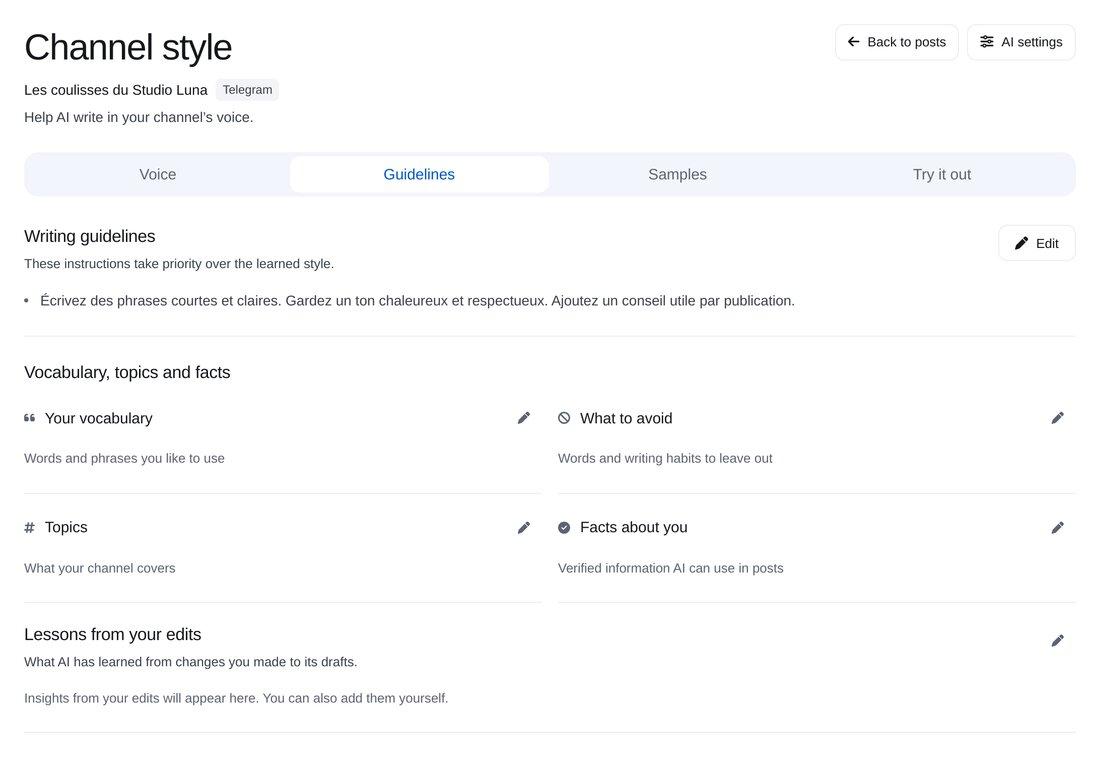This screenshot has width=1100, height=757.
Task: Go Back to posts
Action: pyautogui.click(x=897, y=42)
